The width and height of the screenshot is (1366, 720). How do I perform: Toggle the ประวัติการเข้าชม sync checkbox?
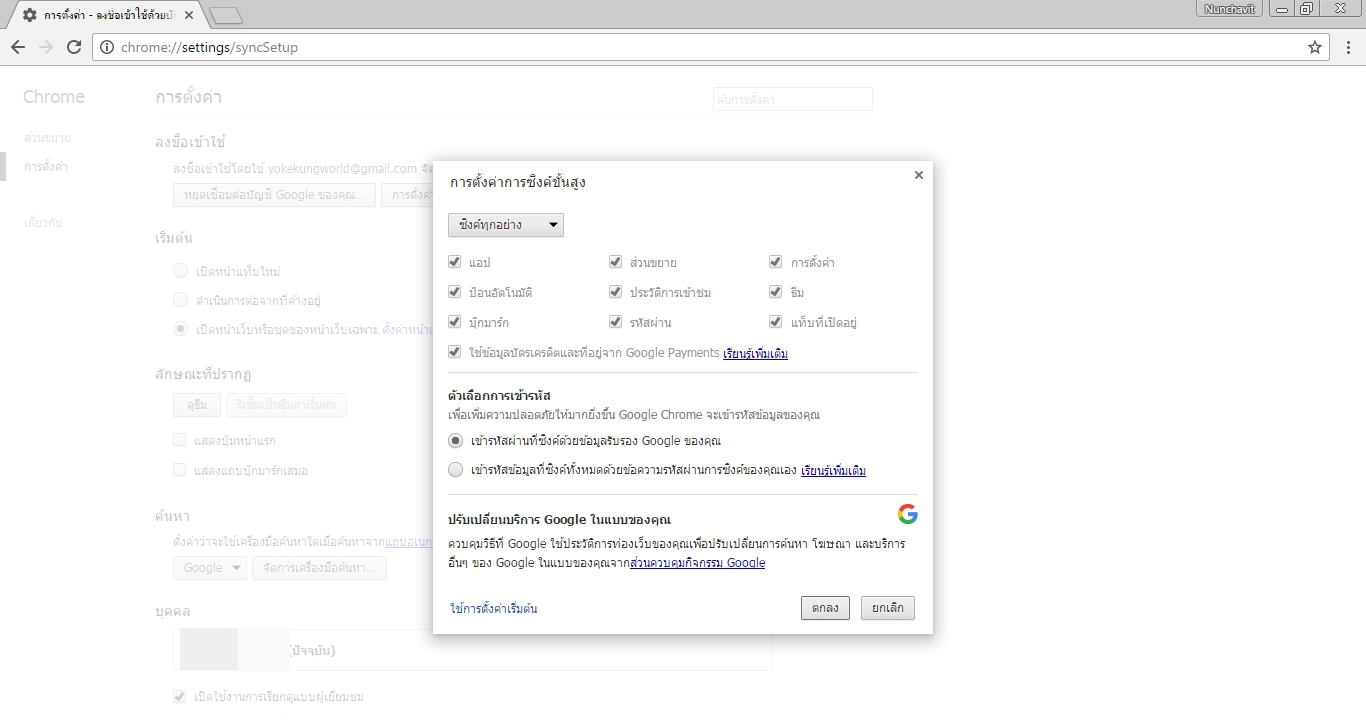tap(616, 292)
